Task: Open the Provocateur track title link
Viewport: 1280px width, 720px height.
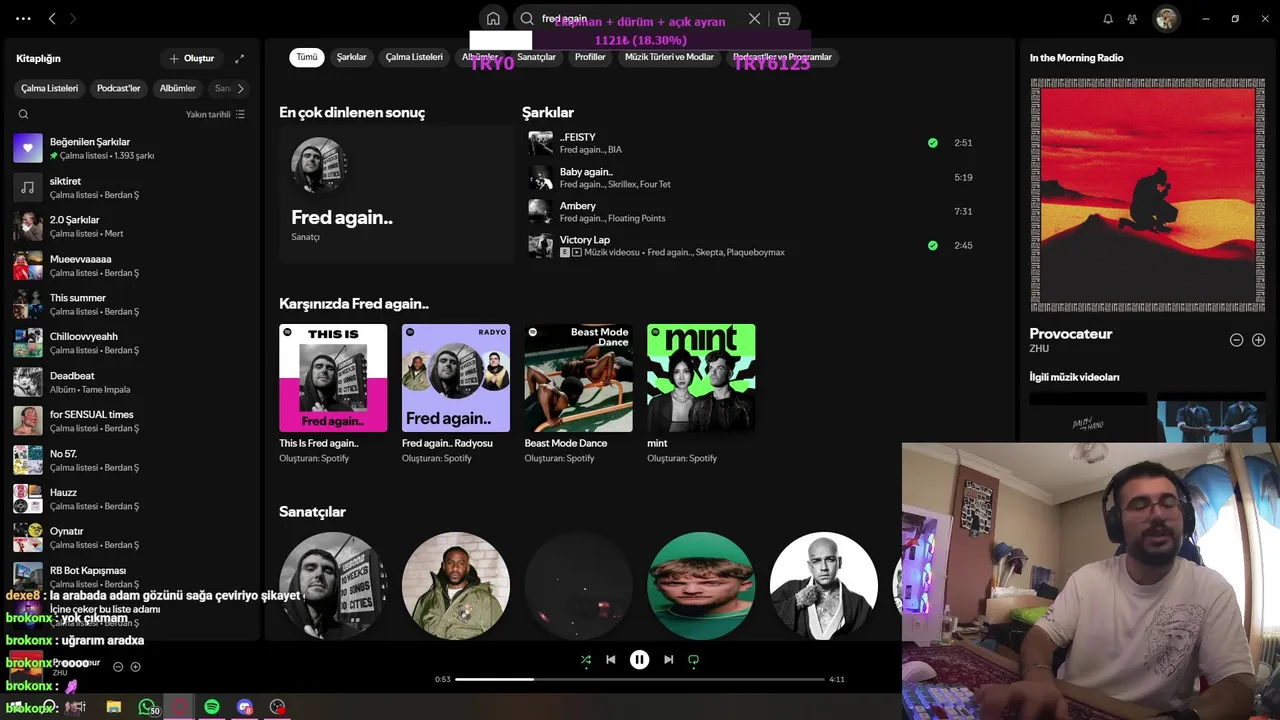Action: [1071, 334]
